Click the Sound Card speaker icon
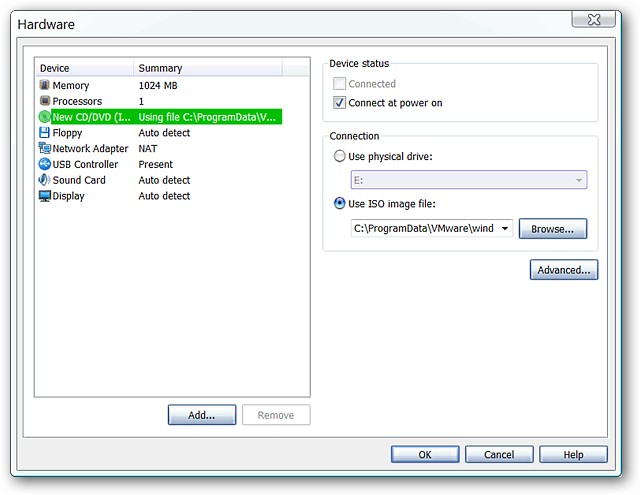The height and width of the screenshot is (495, 640). (44, 180)
